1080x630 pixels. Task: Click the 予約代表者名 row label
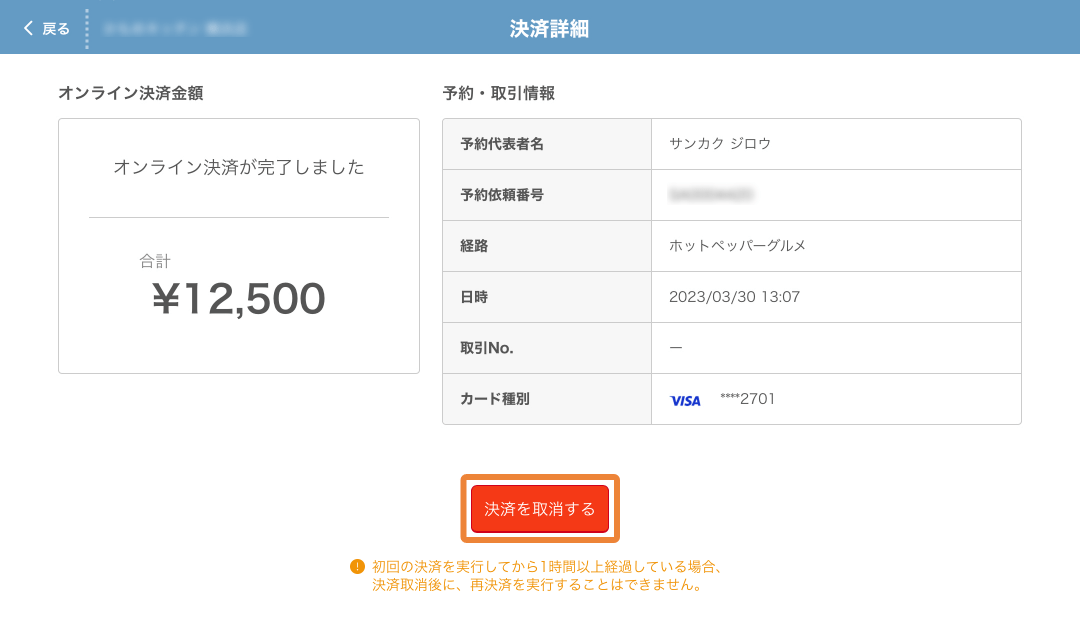pyautogui.click(x=502, y=144)
